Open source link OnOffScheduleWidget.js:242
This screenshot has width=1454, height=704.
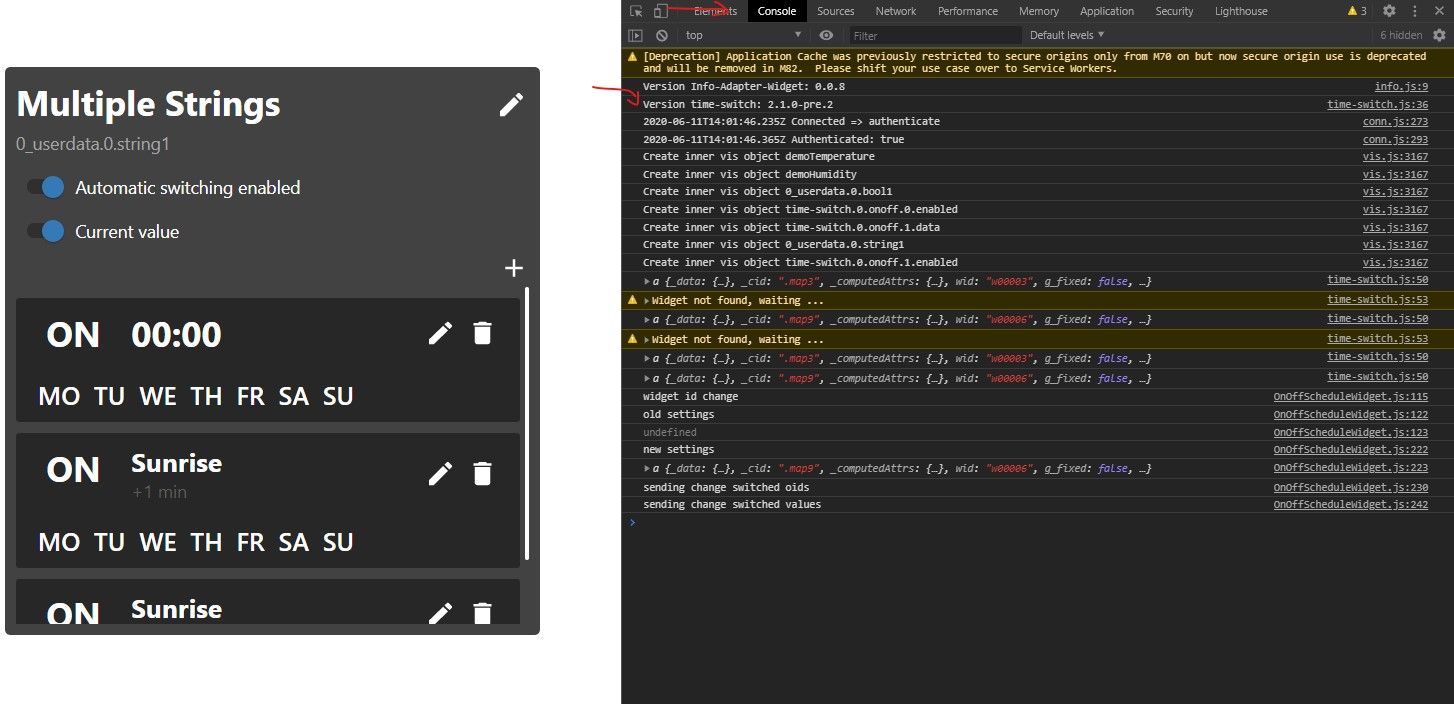coord(1351,504)
